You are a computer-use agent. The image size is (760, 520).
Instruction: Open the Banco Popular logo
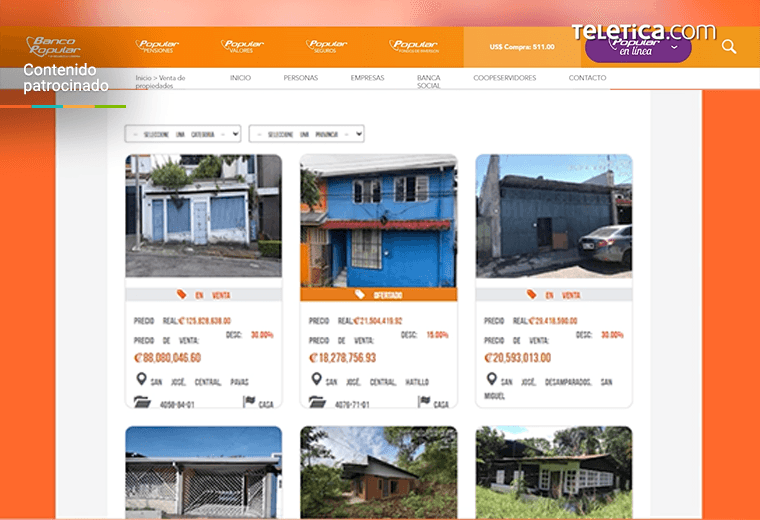coord(53,47)
